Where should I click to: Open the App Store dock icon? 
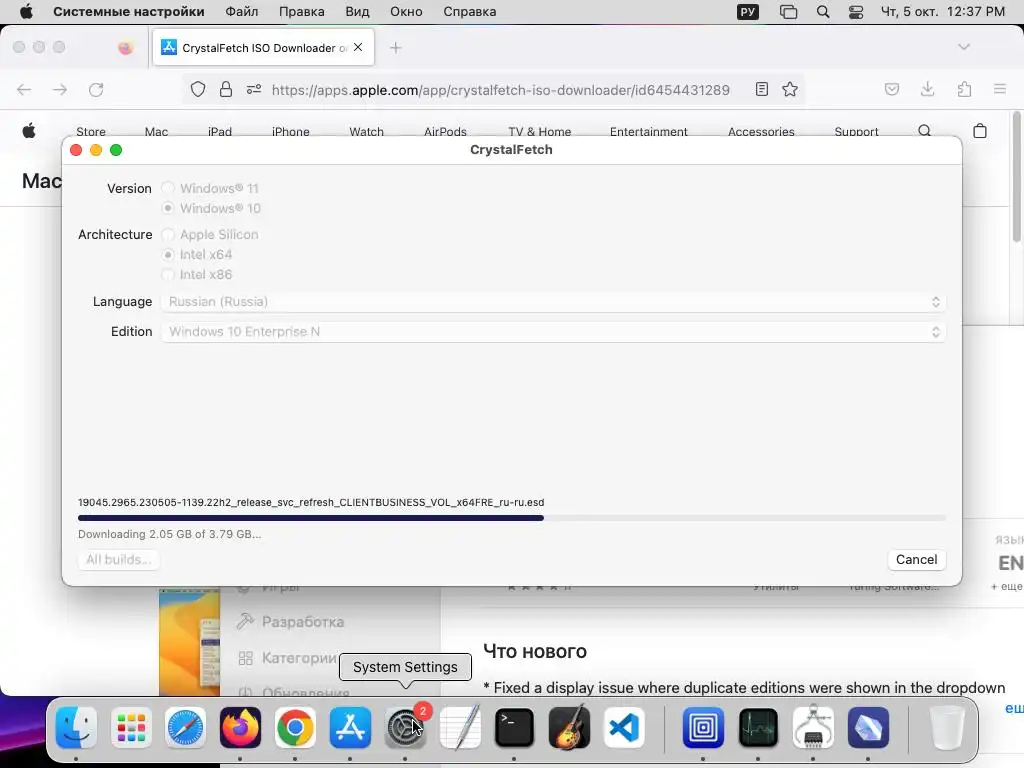pyautogui.click(x=350, y=727)
